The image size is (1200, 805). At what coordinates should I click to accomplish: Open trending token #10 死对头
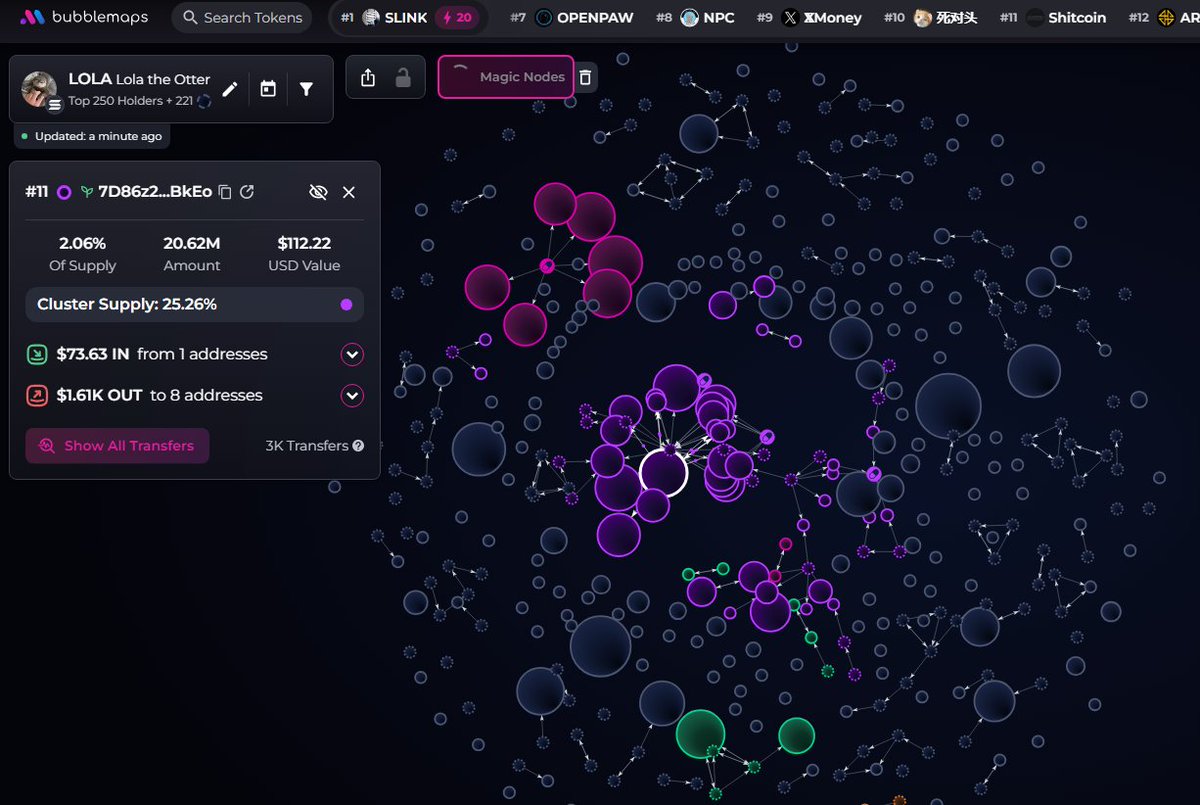931,17
